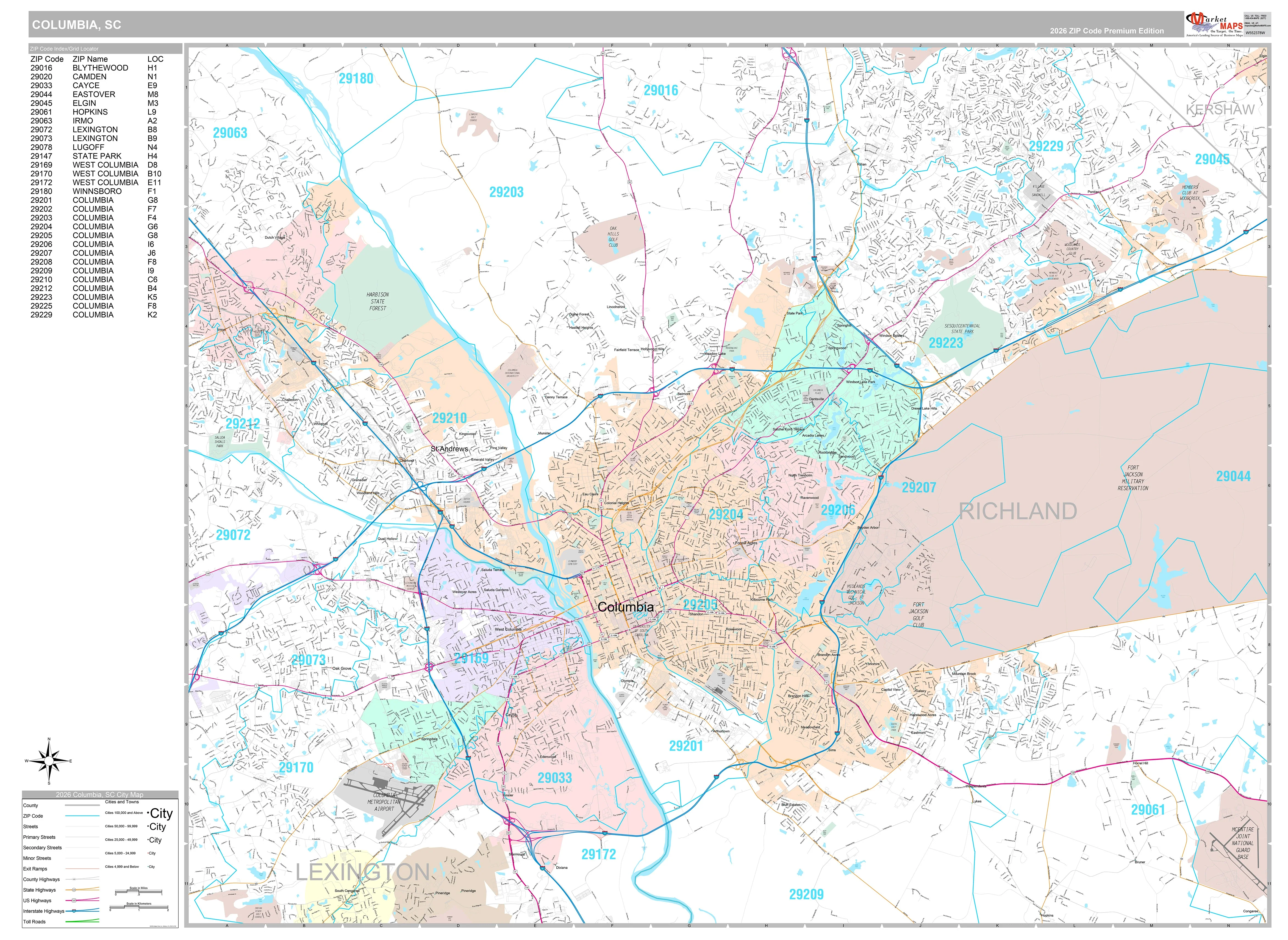Click the ZIP code 29203 map label
This screenshot has height=940, width=1288.
[x=506, y=192]
